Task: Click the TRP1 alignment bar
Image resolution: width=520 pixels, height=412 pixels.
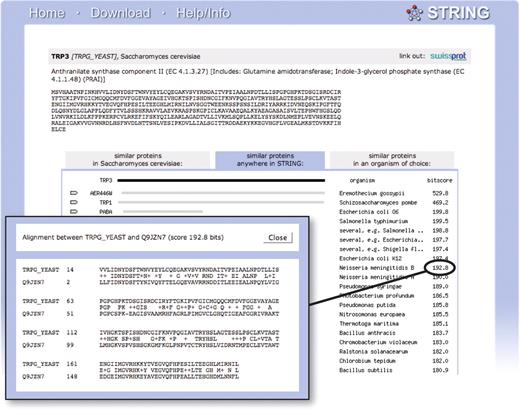Action: (221, 202)
